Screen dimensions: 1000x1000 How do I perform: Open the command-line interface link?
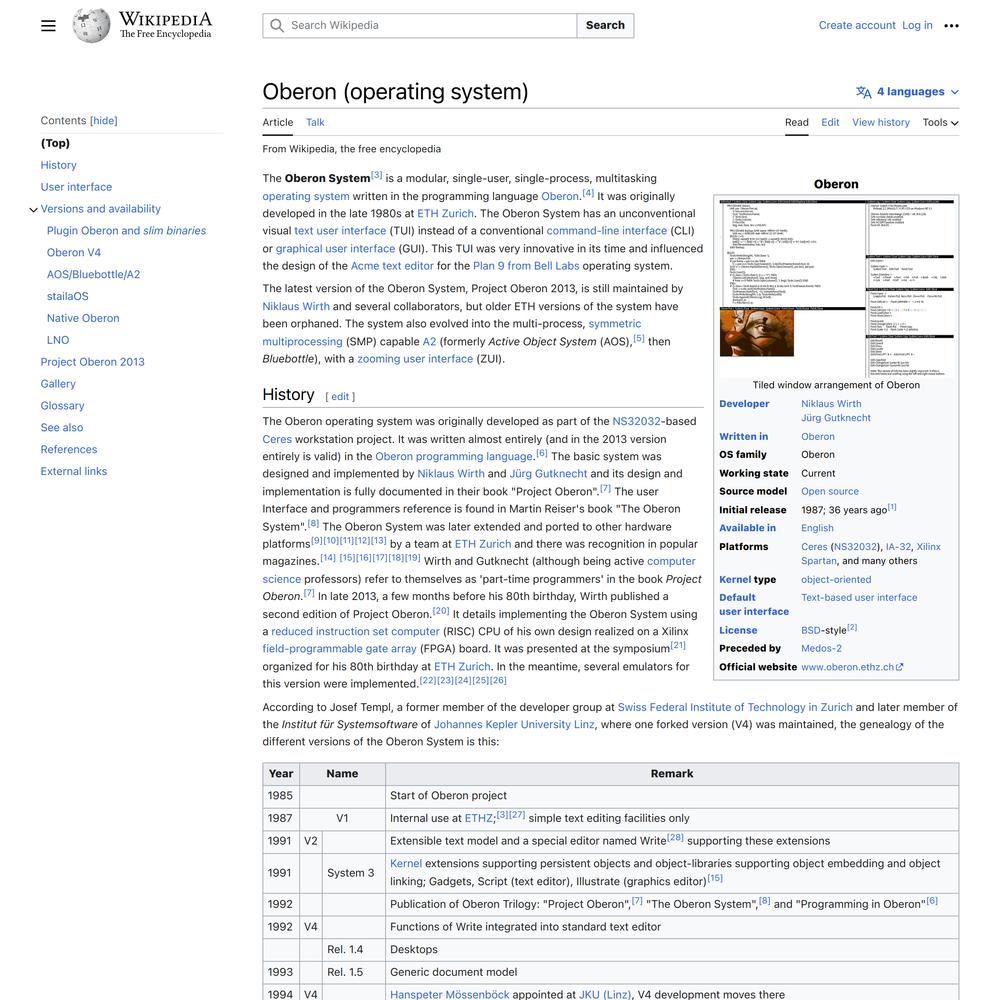click(607, 231)
